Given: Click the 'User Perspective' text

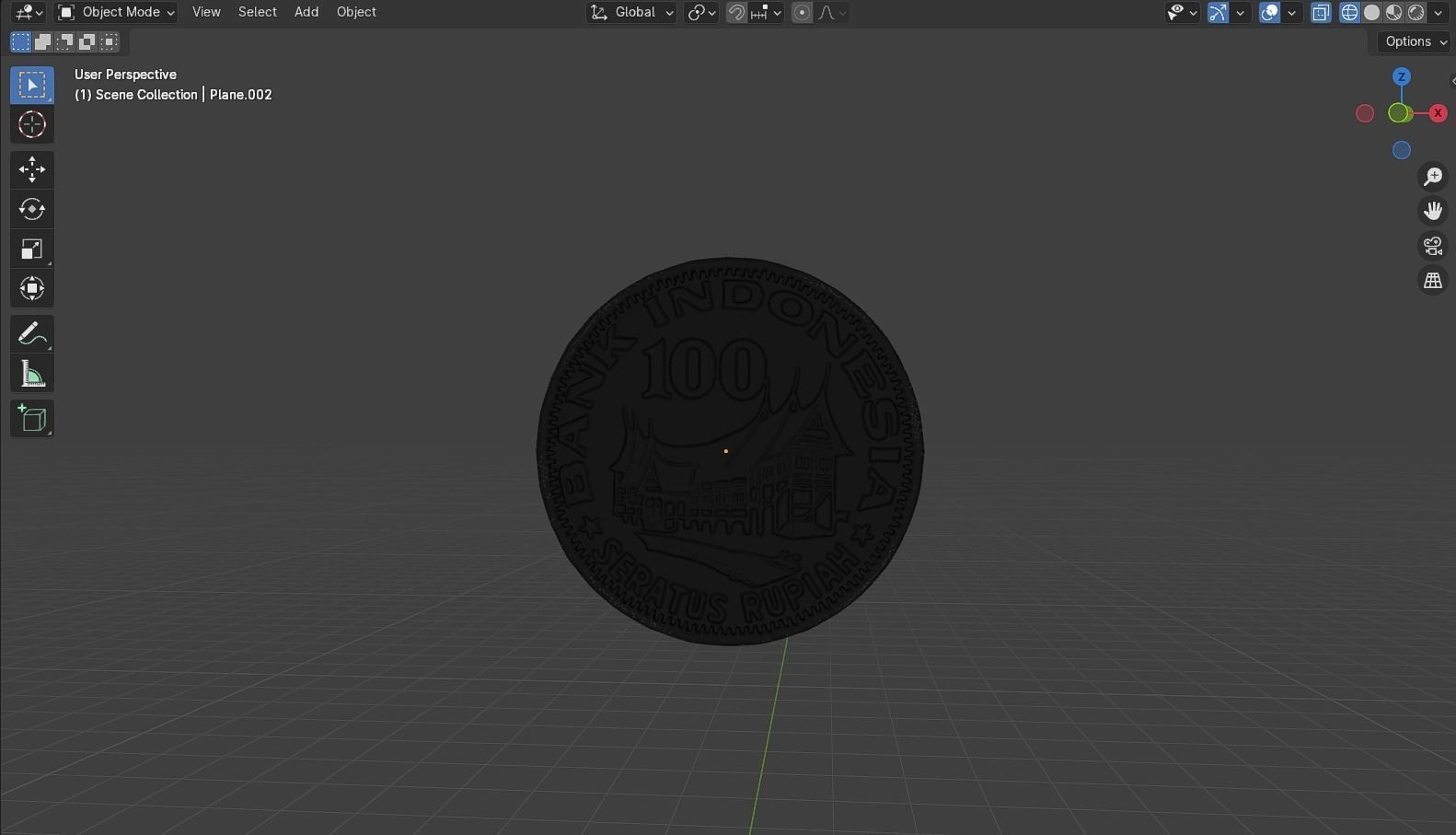Looking at the screenshot, I should coord(125,75).
